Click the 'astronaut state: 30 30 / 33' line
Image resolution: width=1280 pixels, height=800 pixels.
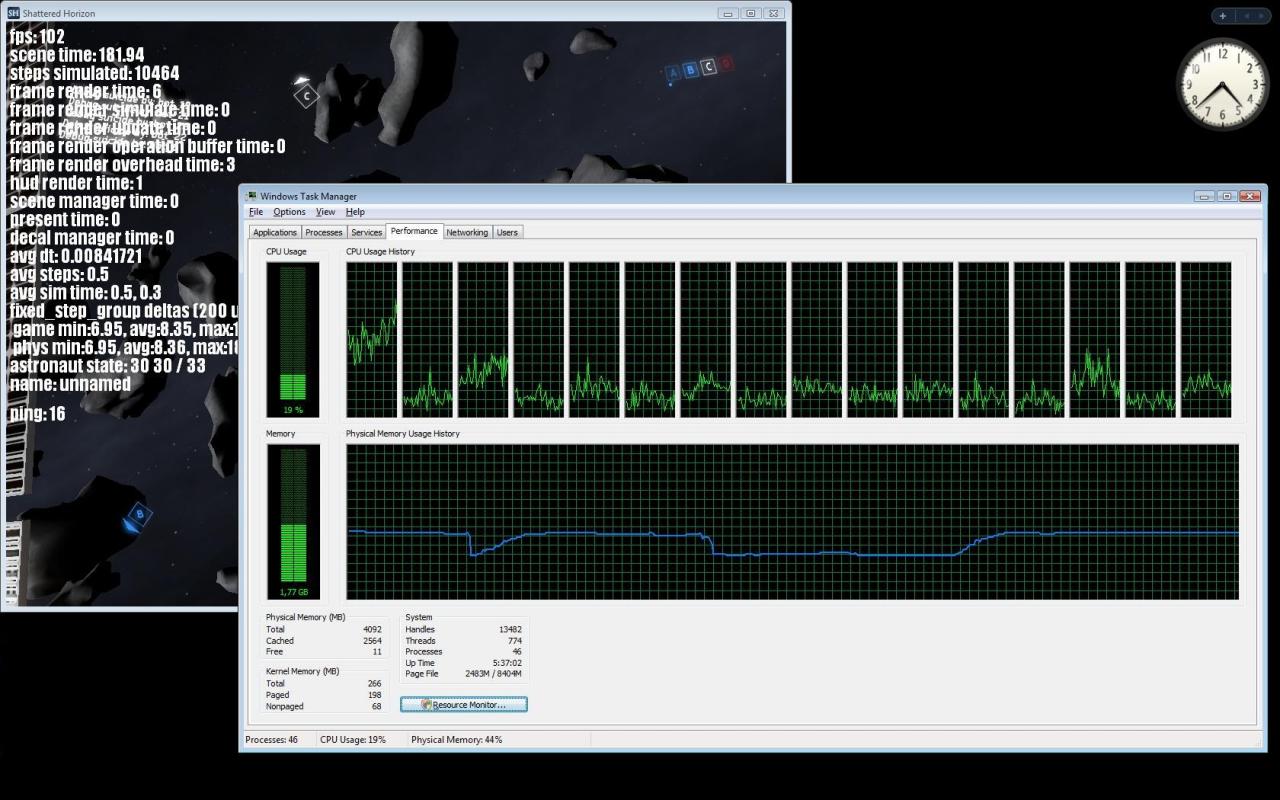point(108,366)
